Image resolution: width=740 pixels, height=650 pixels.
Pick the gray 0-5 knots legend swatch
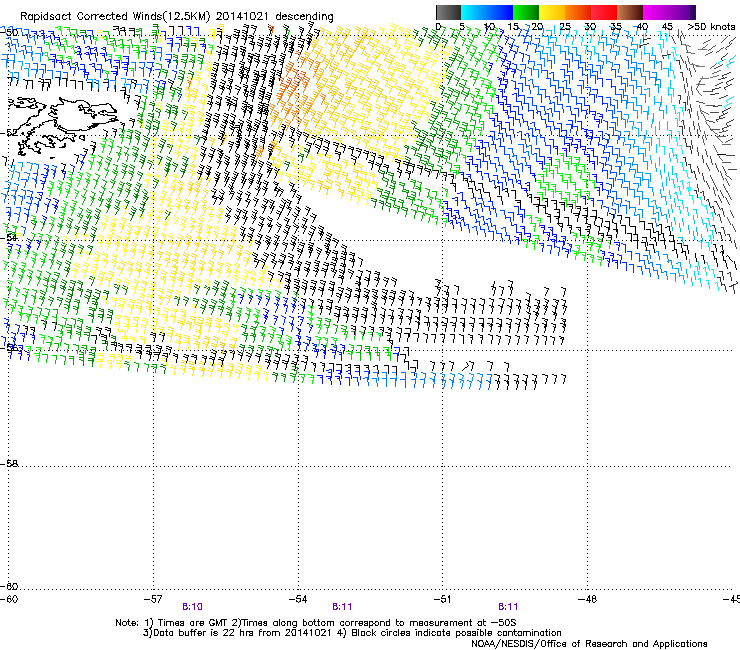(448, 12)
